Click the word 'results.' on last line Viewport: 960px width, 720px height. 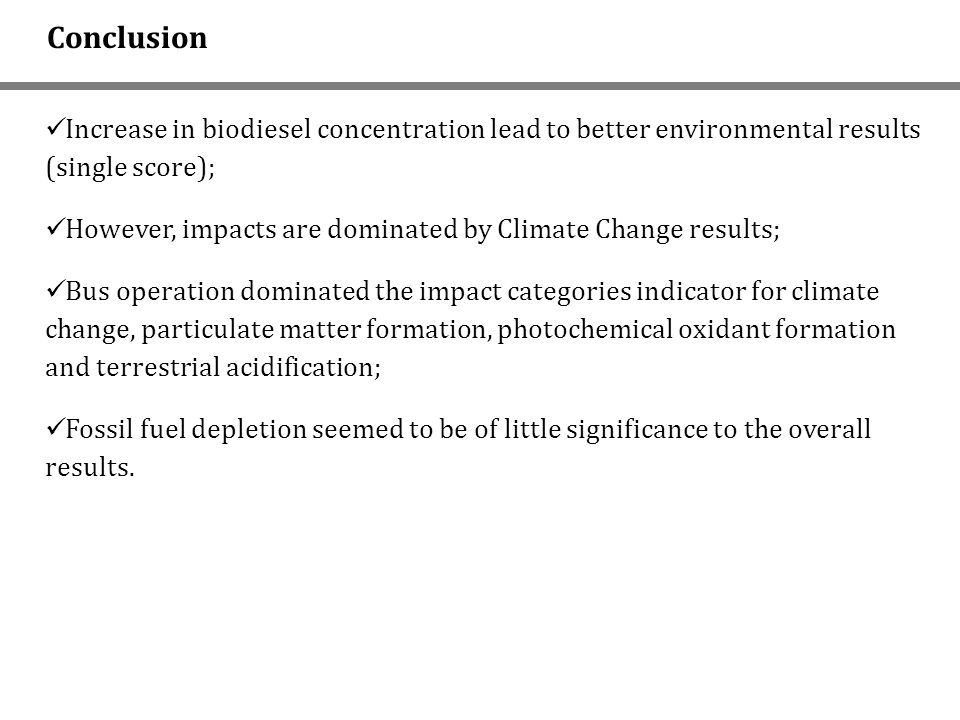90,467
